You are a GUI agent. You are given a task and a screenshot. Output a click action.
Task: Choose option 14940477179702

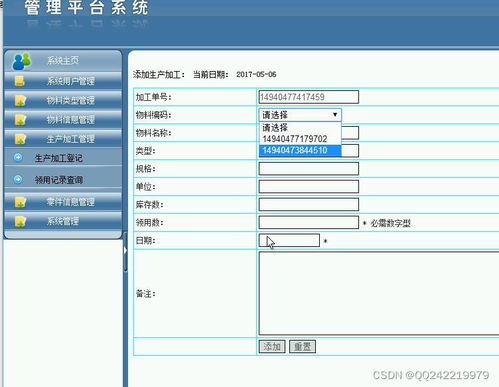(300, 139)
